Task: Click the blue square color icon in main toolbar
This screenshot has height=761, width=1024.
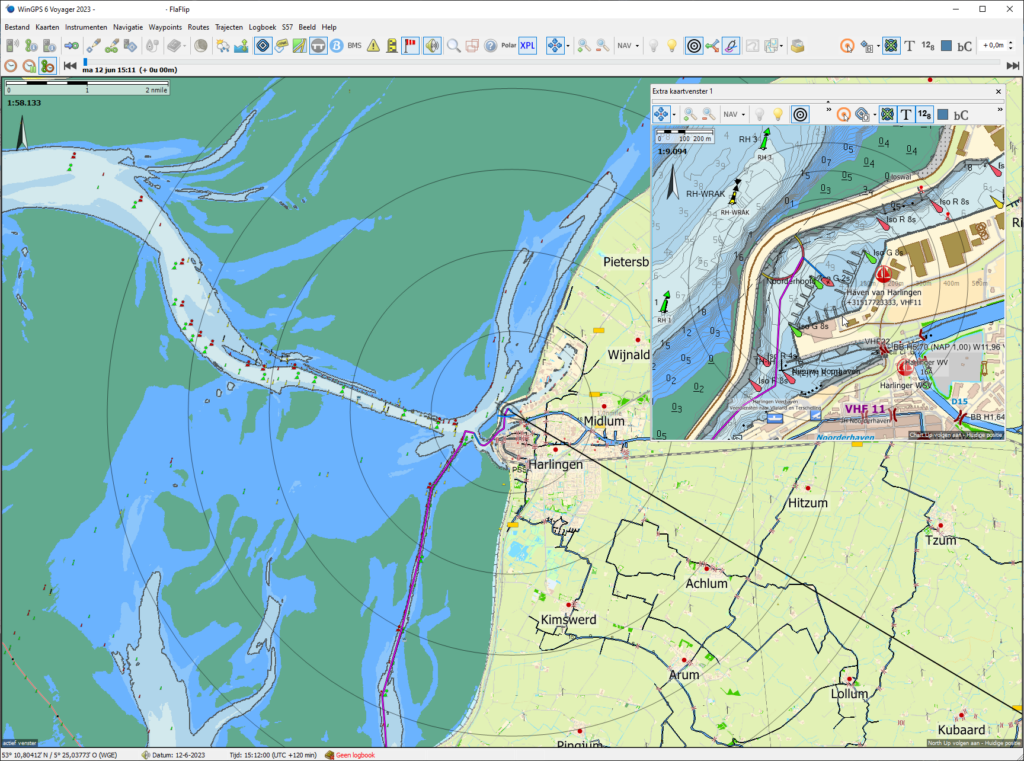Action: (x=946, y=46)
